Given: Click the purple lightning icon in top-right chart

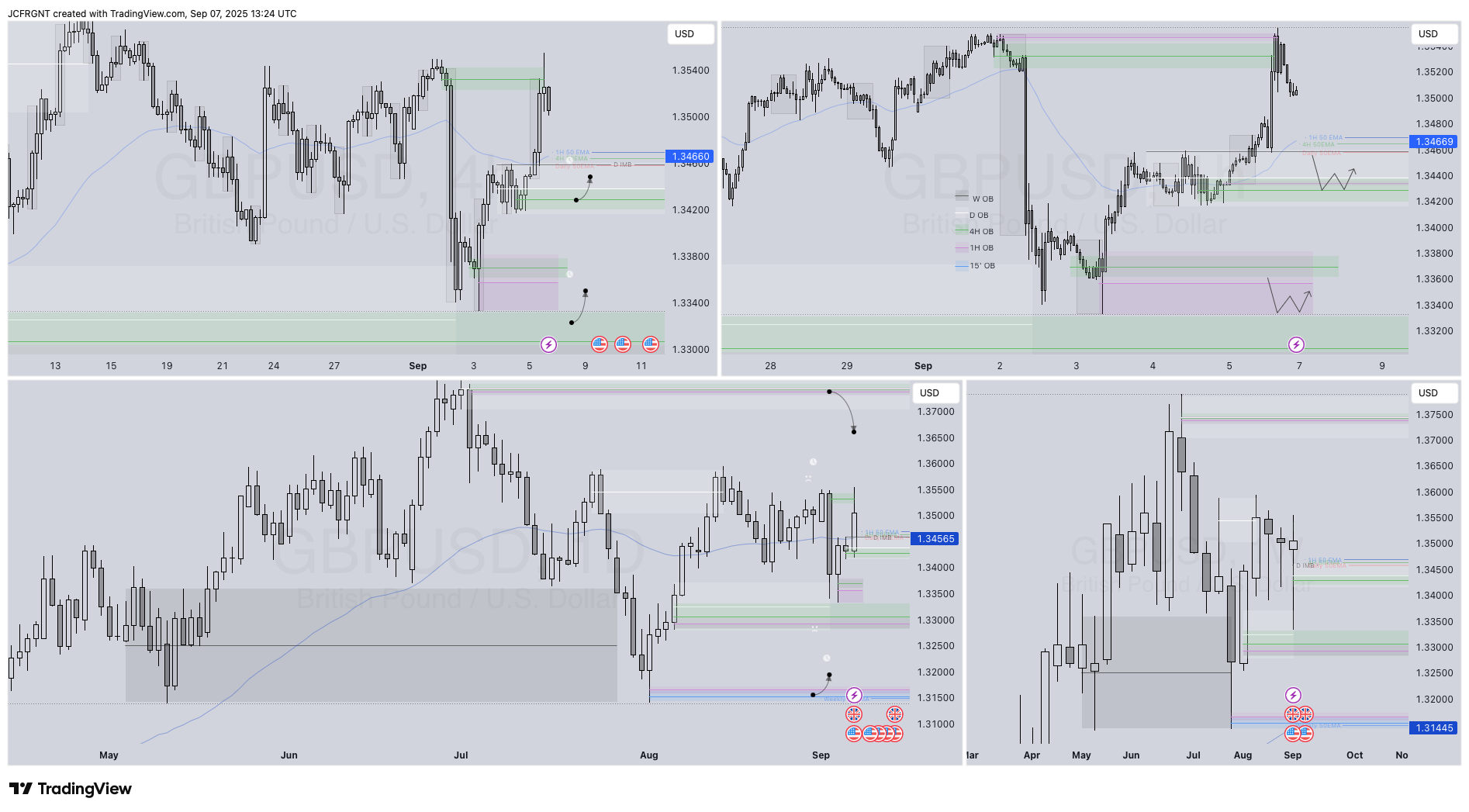Looking at the screenshot, I should 1296,344.
